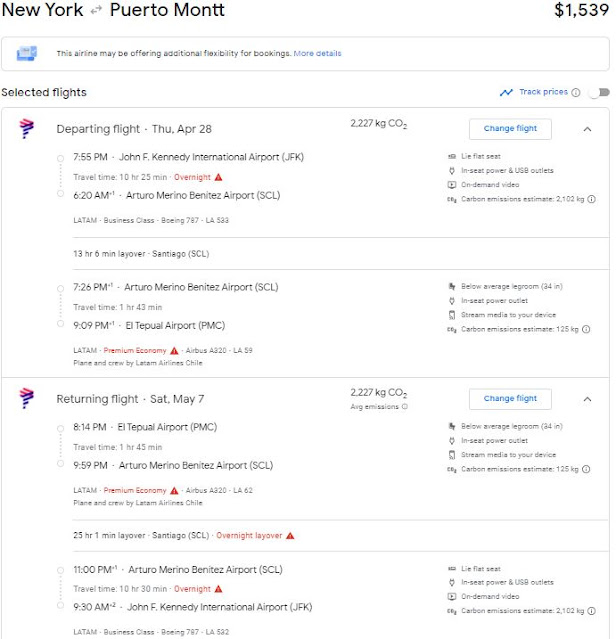Open the More details link
Screen dimensions: 616x639
pos(317,53)
